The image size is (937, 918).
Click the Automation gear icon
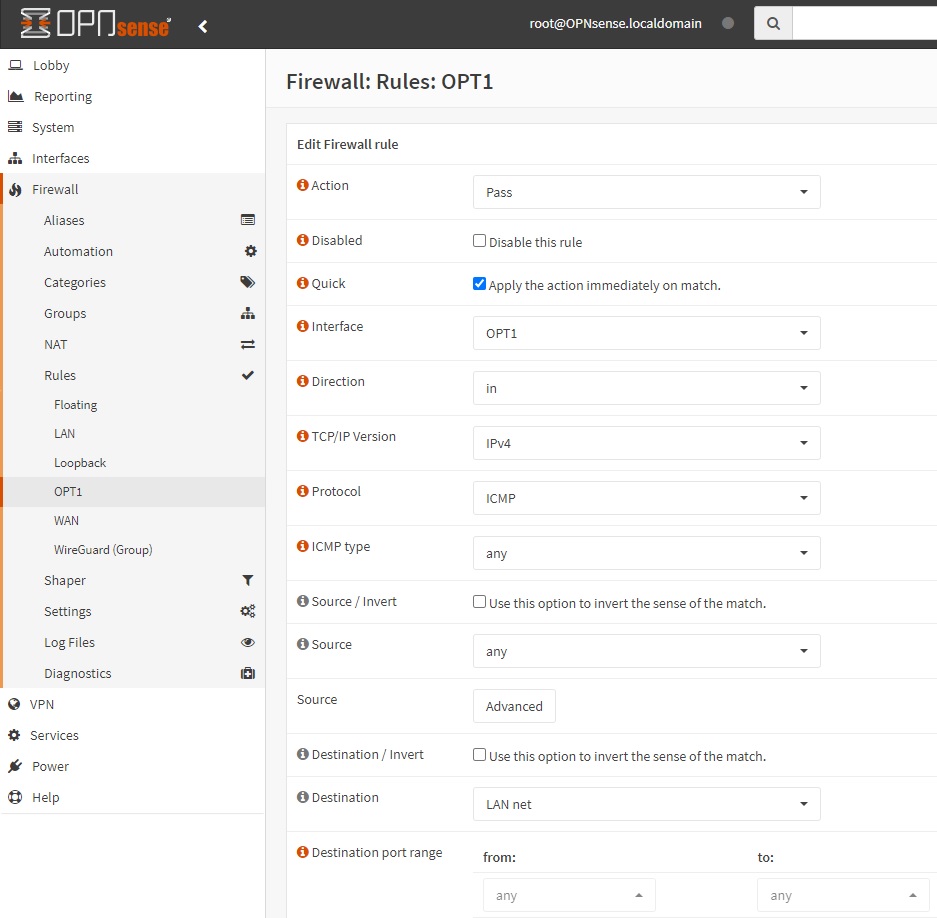click(250, 251)
